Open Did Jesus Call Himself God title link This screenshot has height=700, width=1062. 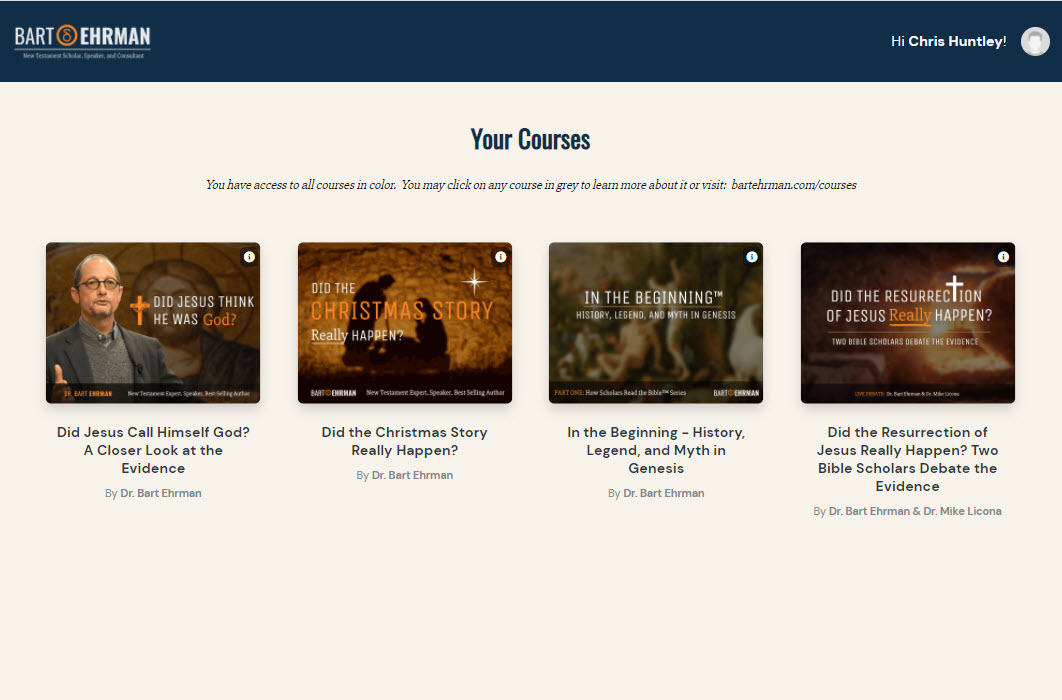pos(153,450)
